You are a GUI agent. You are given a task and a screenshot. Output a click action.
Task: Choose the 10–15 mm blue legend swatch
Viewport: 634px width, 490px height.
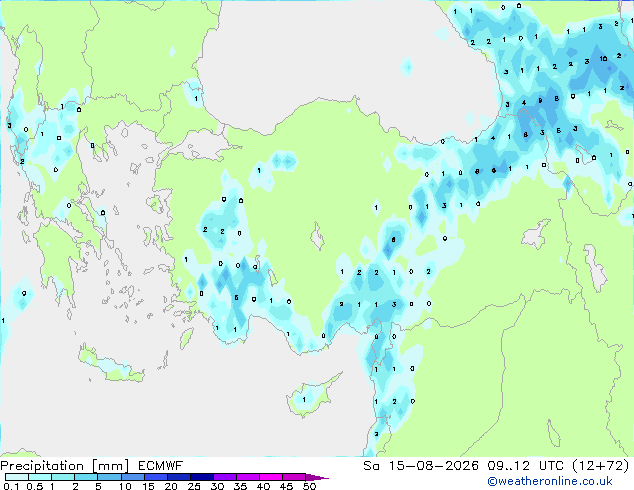pos(133,477)
